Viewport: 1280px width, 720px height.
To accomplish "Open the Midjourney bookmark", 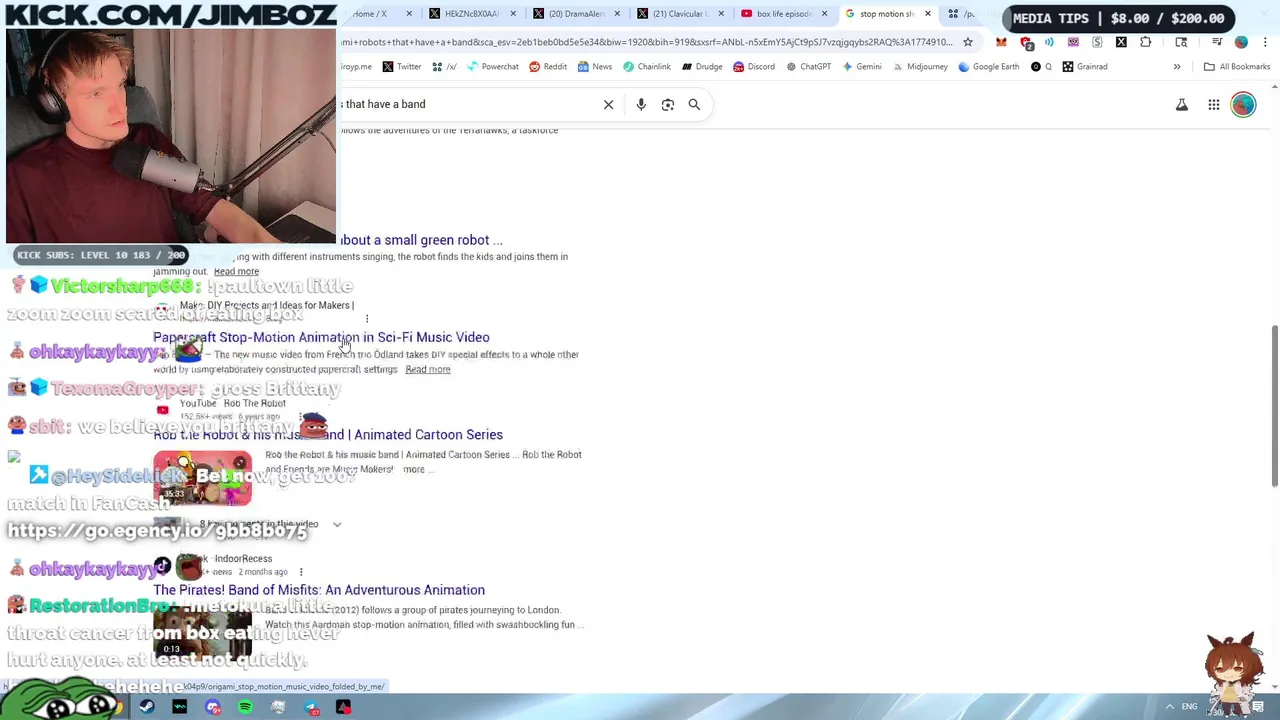I will [x=919, y=67].
